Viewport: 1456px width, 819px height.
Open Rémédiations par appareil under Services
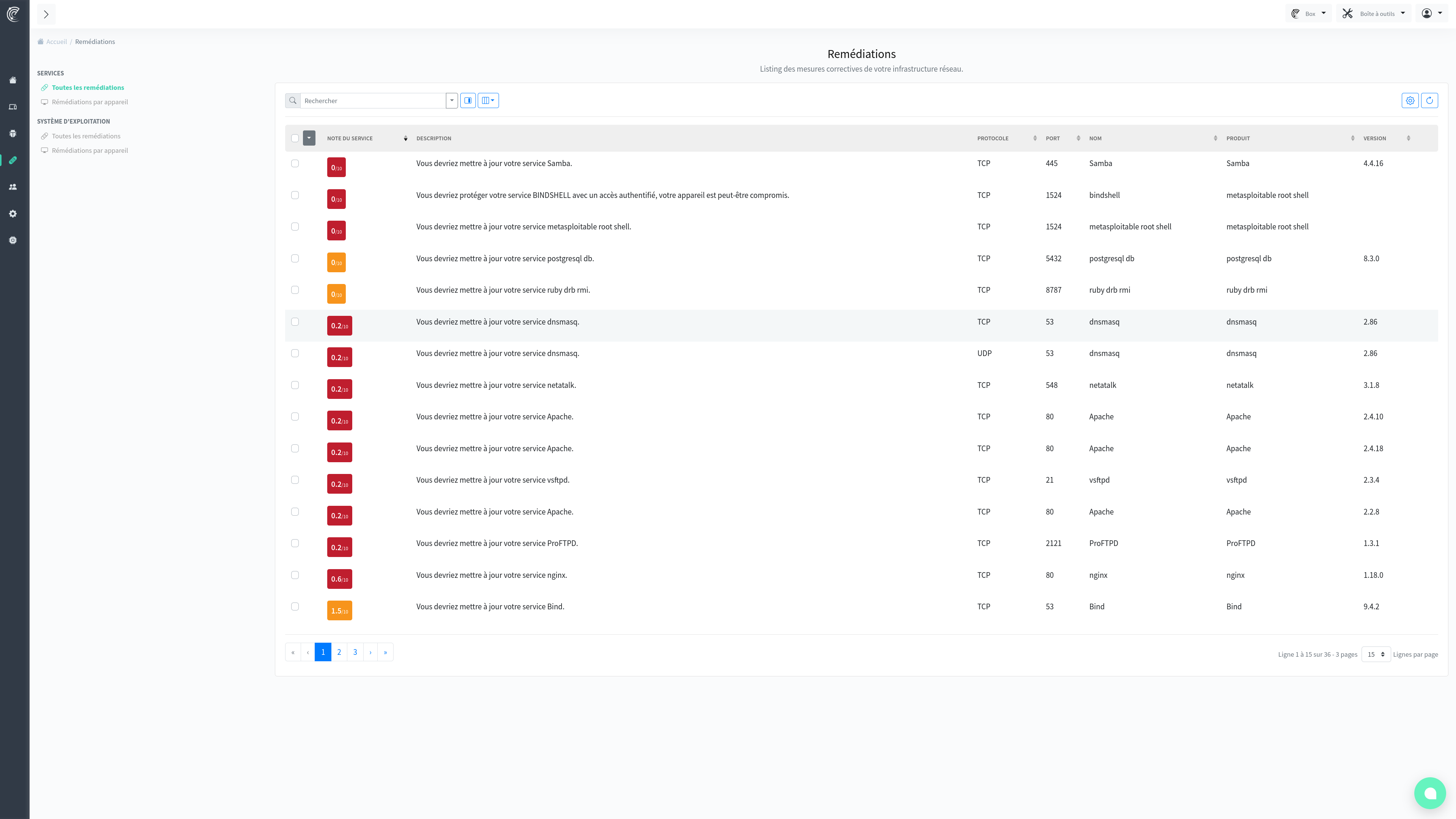point(90,102)
